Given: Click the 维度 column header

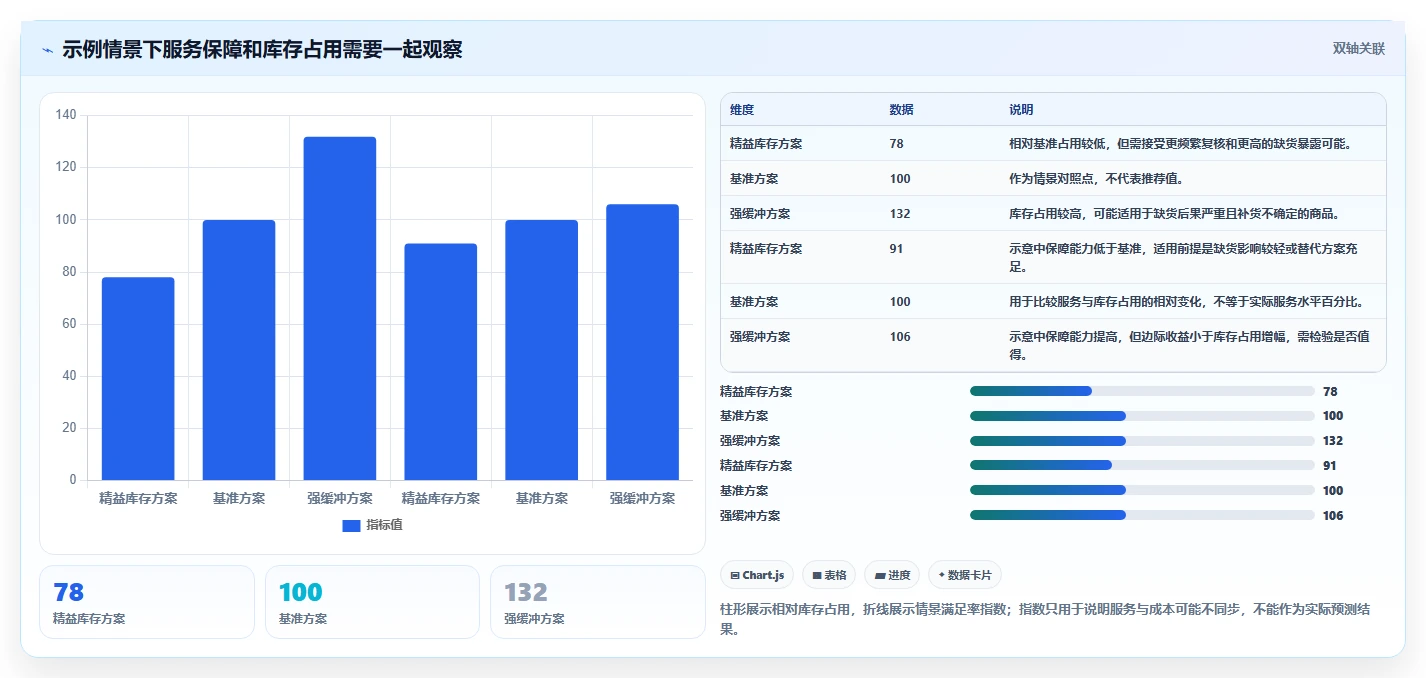Looking at the screenshot, I should (x=742, y=110).
